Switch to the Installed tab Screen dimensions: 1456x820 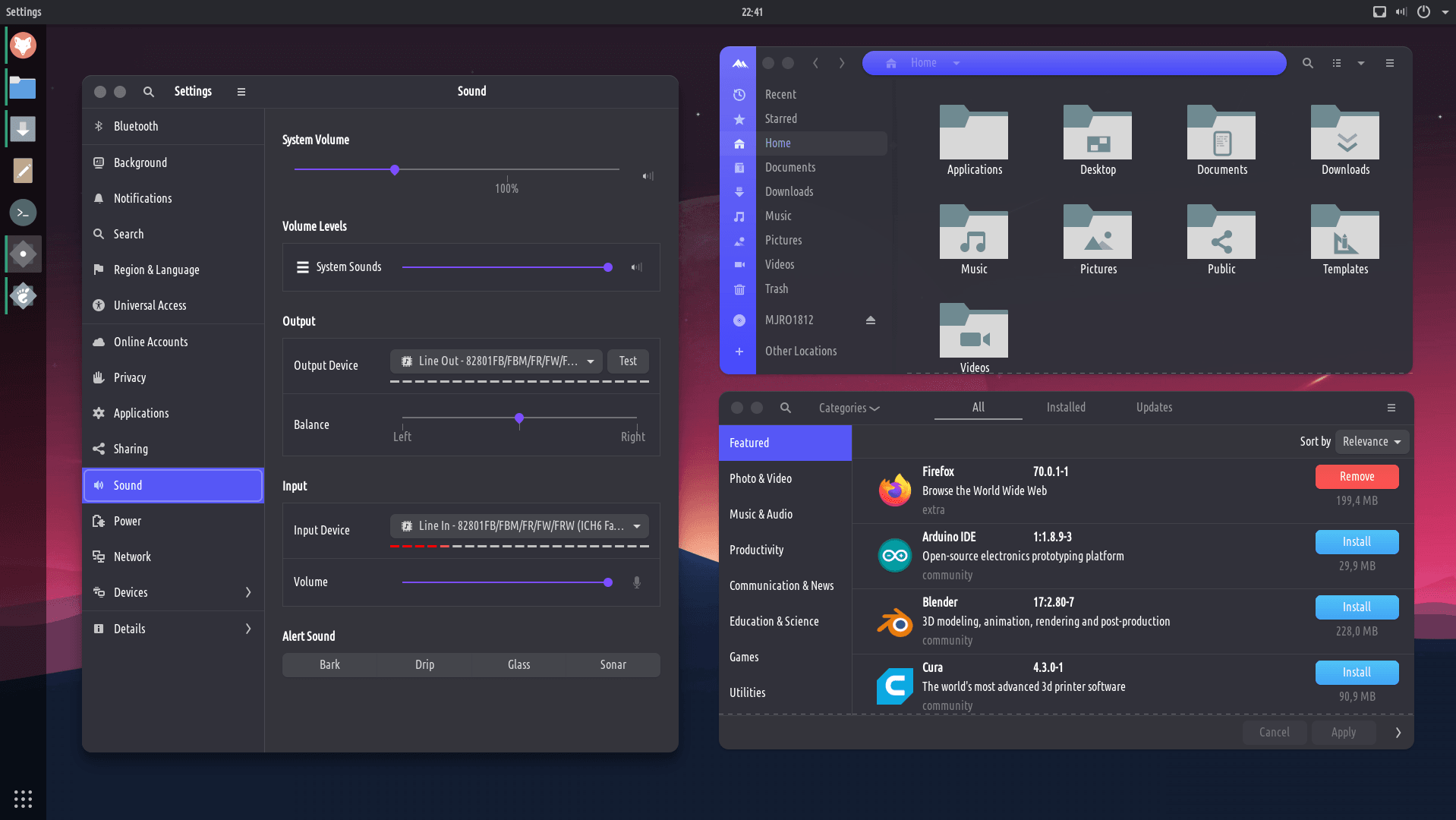[1065, 407]
